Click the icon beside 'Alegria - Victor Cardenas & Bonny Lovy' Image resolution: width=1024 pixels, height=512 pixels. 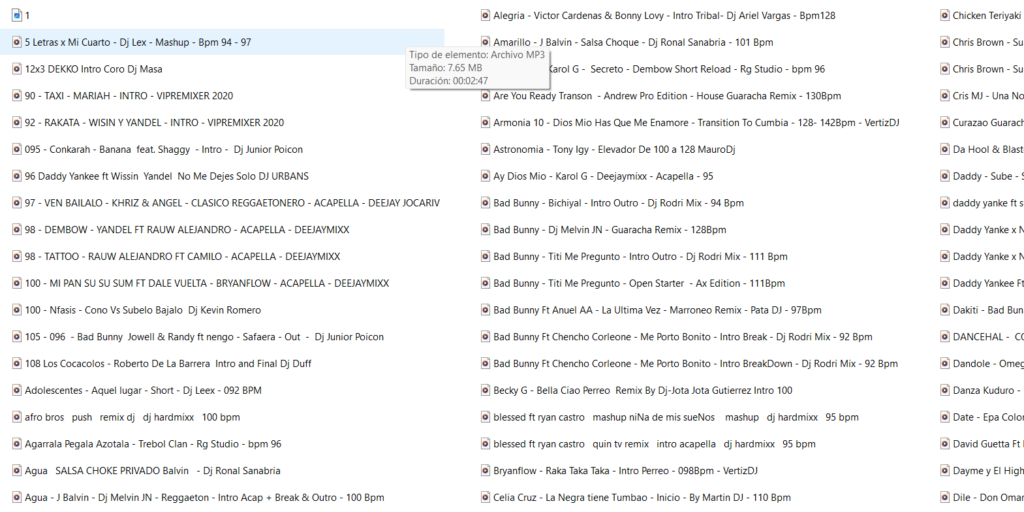(485, 15)
